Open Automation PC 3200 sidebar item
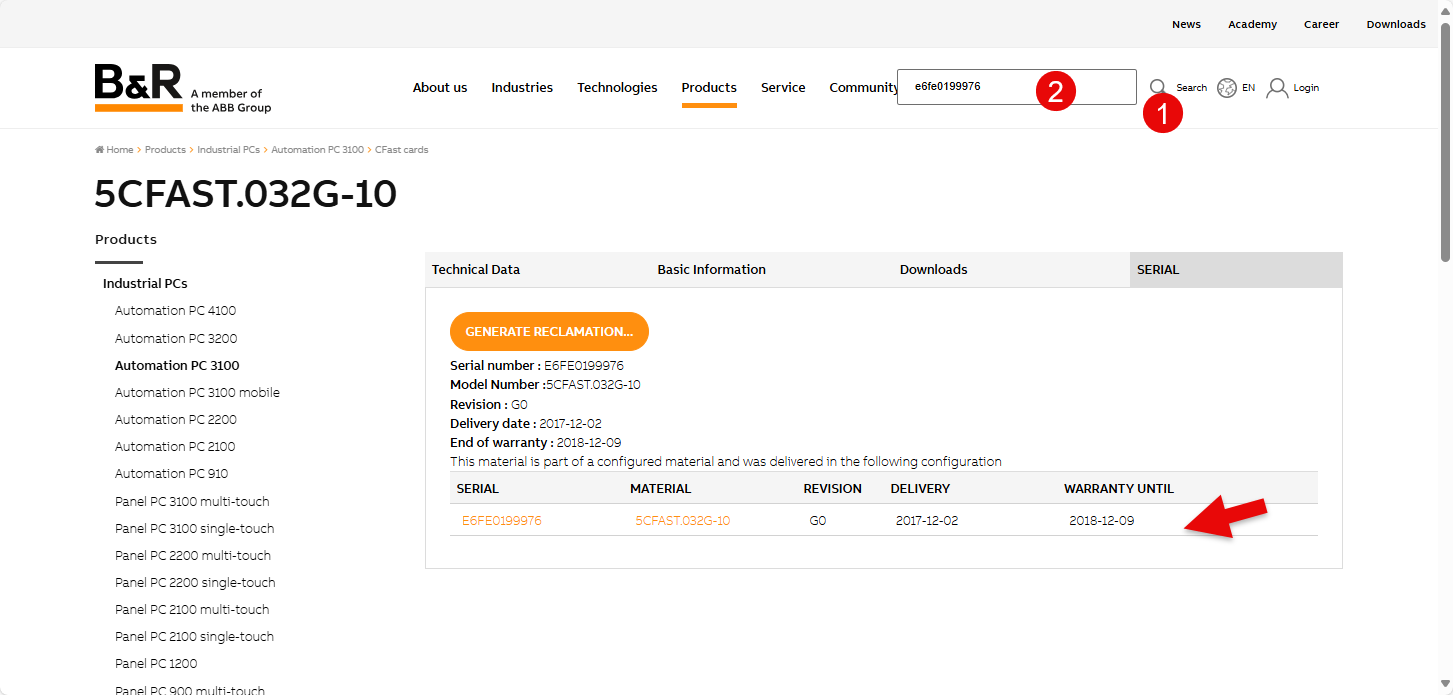1453x695 pixels. coord(176,338)
